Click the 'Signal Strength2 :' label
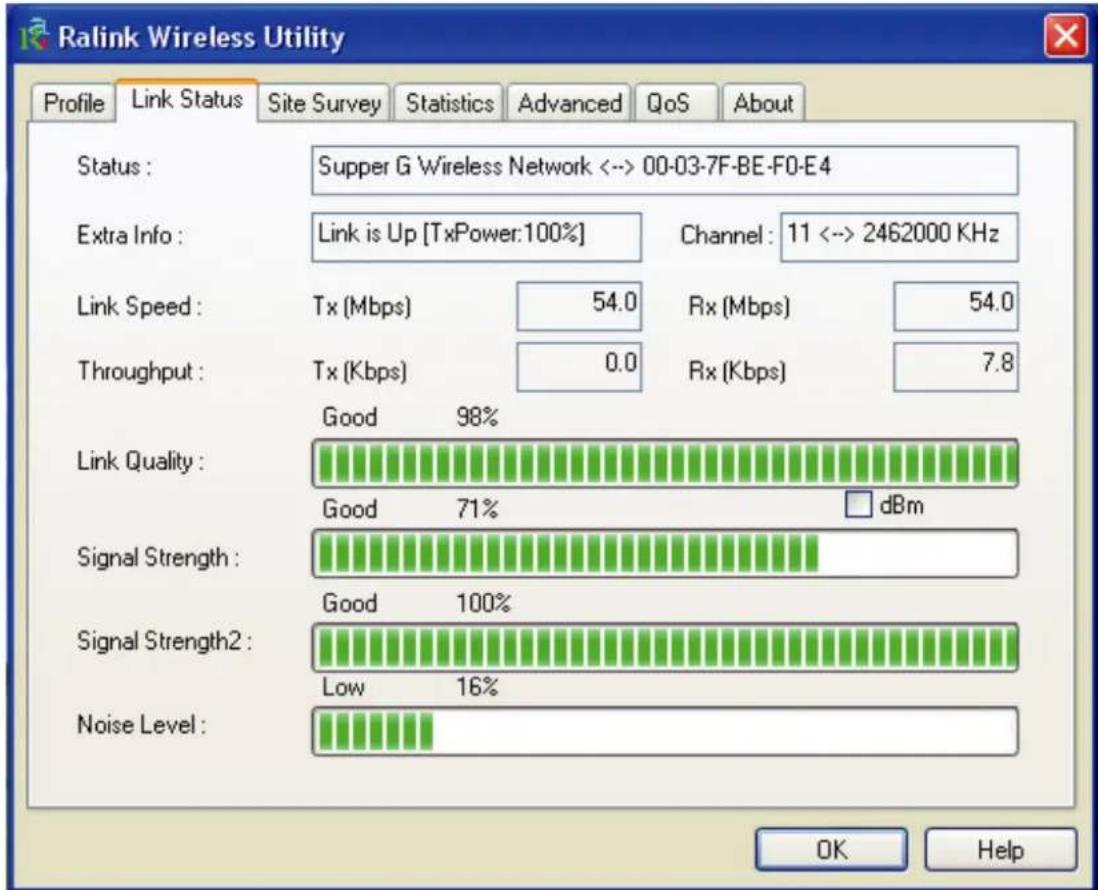 click(x=164, y=641)
